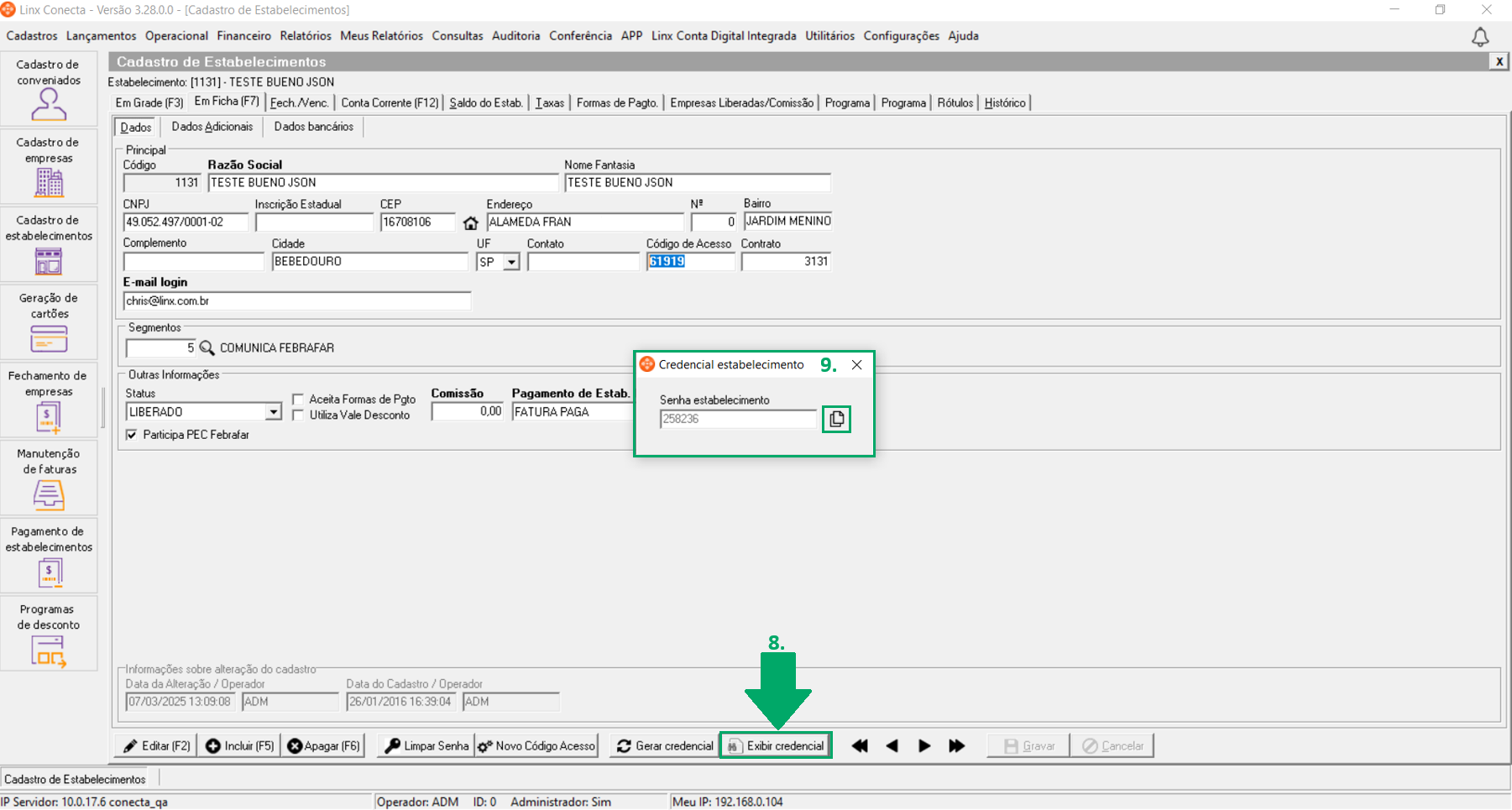The image size is (1512, 810).
Task: Switch to Empresas Liberadas/Comissão tab
Action: click(x=742, y=102)
